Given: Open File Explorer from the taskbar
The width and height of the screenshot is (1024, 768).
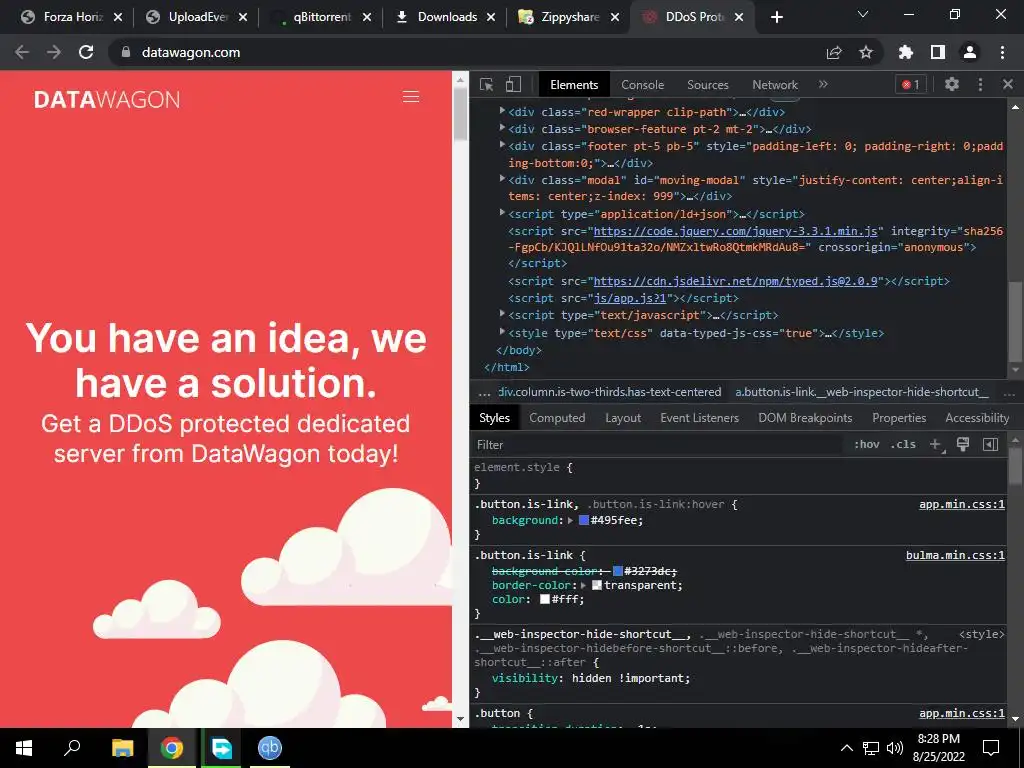Looking at the screenshot, I should click(x=122, y=748).
